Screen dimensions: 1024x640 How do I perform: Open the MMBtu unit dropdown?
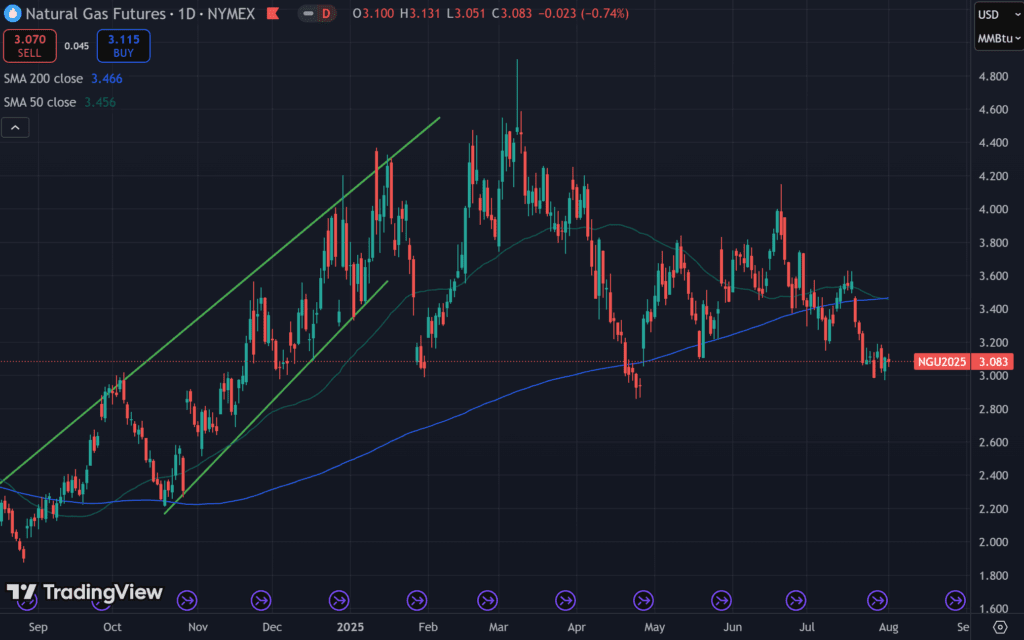point(997,40)
